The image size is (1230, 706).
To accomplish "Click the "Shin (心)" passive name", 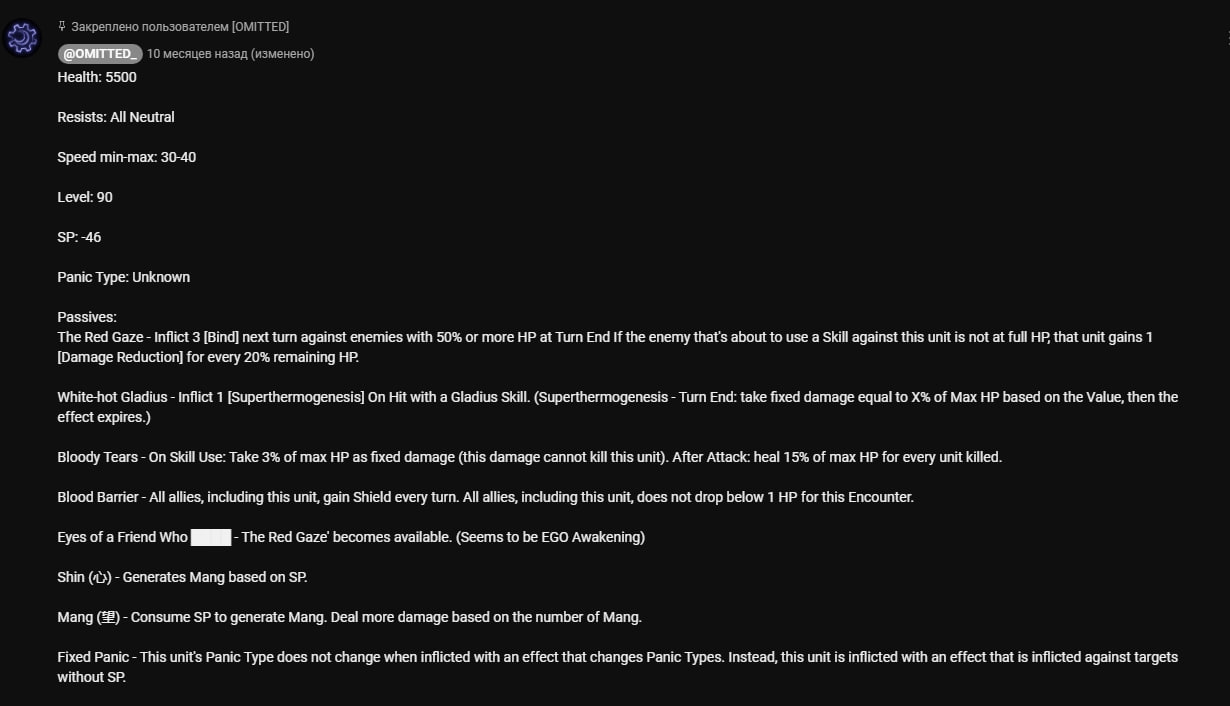I will (x=85, y=577).
